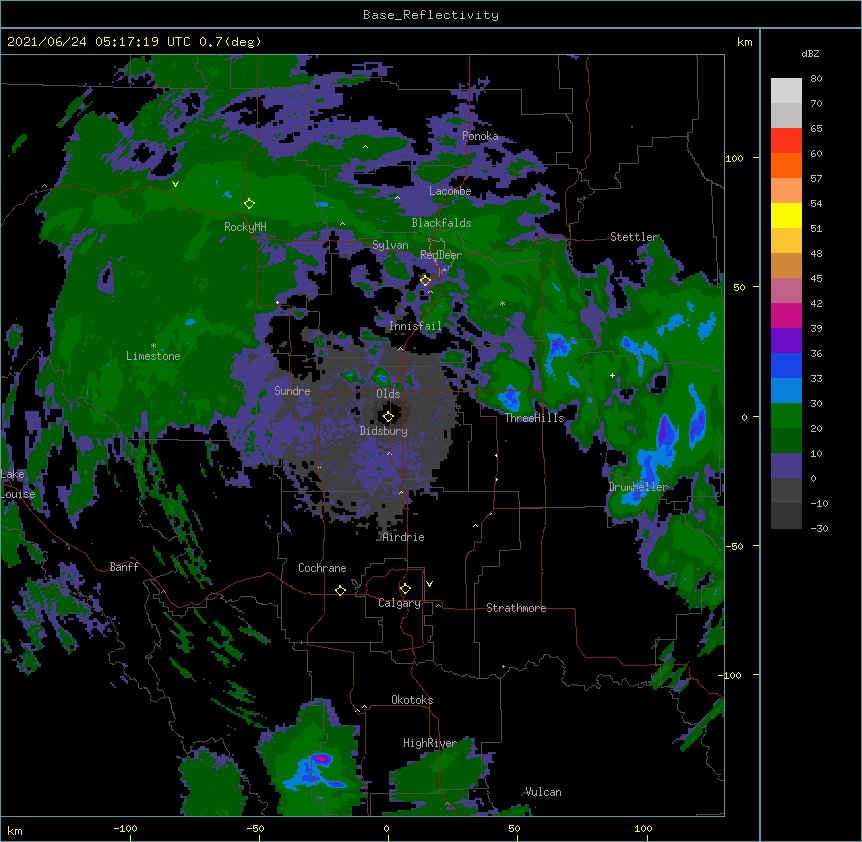
Task: Click the yellow diamond marker below RedDeer
Action: click(426, 281)
